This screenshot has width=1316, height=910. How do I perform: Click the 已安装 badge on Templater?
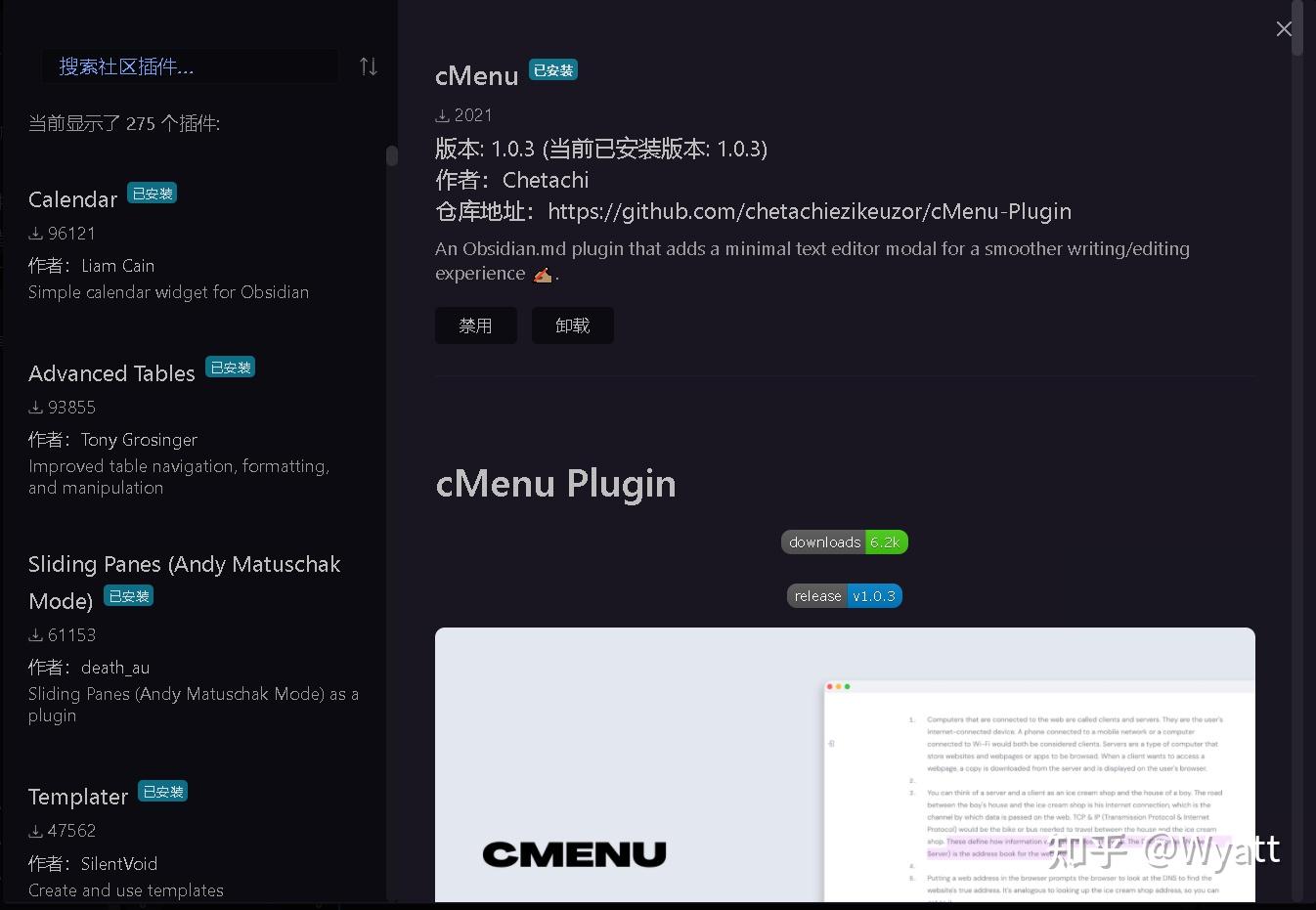tap(162, 792)
